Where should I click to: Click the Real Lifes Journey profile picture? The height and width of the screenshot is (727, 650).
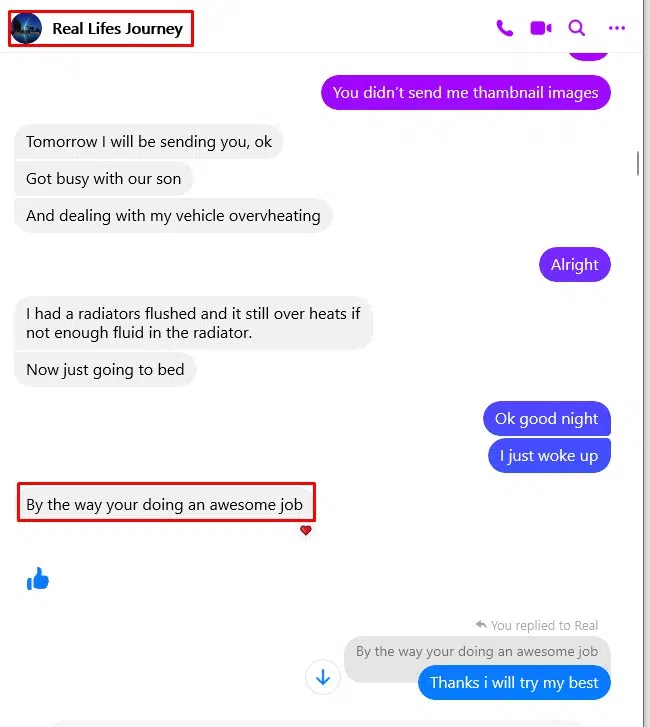(26, 28)
